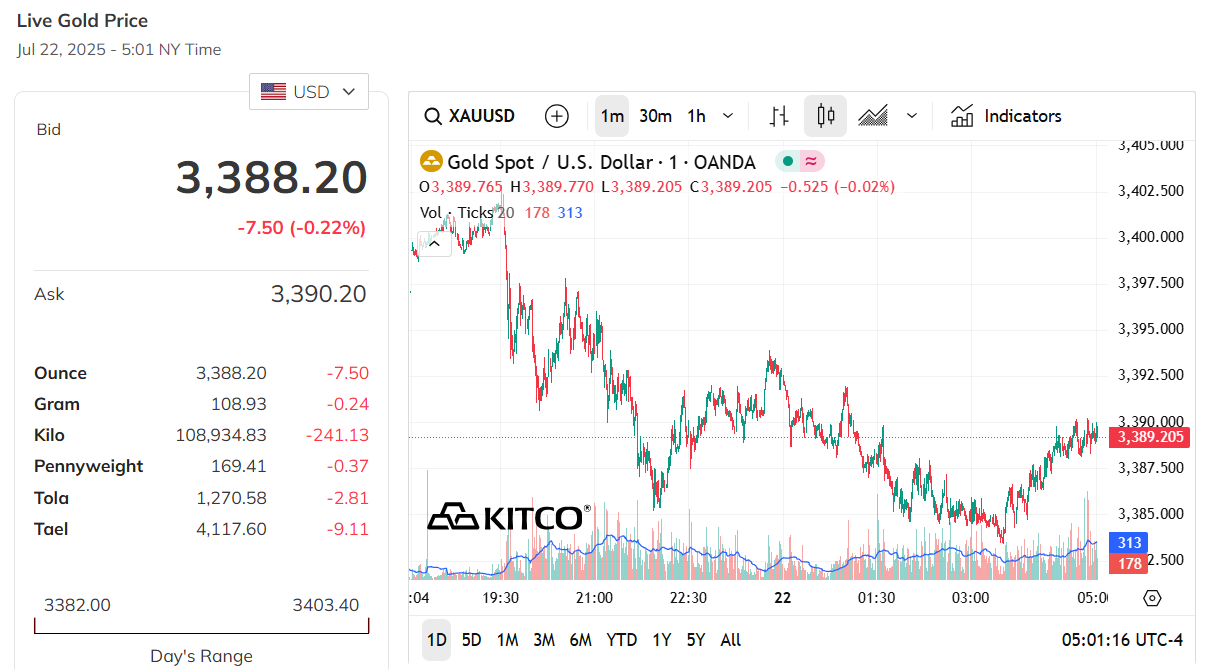Click the Bid price 3,388.20

272,178
